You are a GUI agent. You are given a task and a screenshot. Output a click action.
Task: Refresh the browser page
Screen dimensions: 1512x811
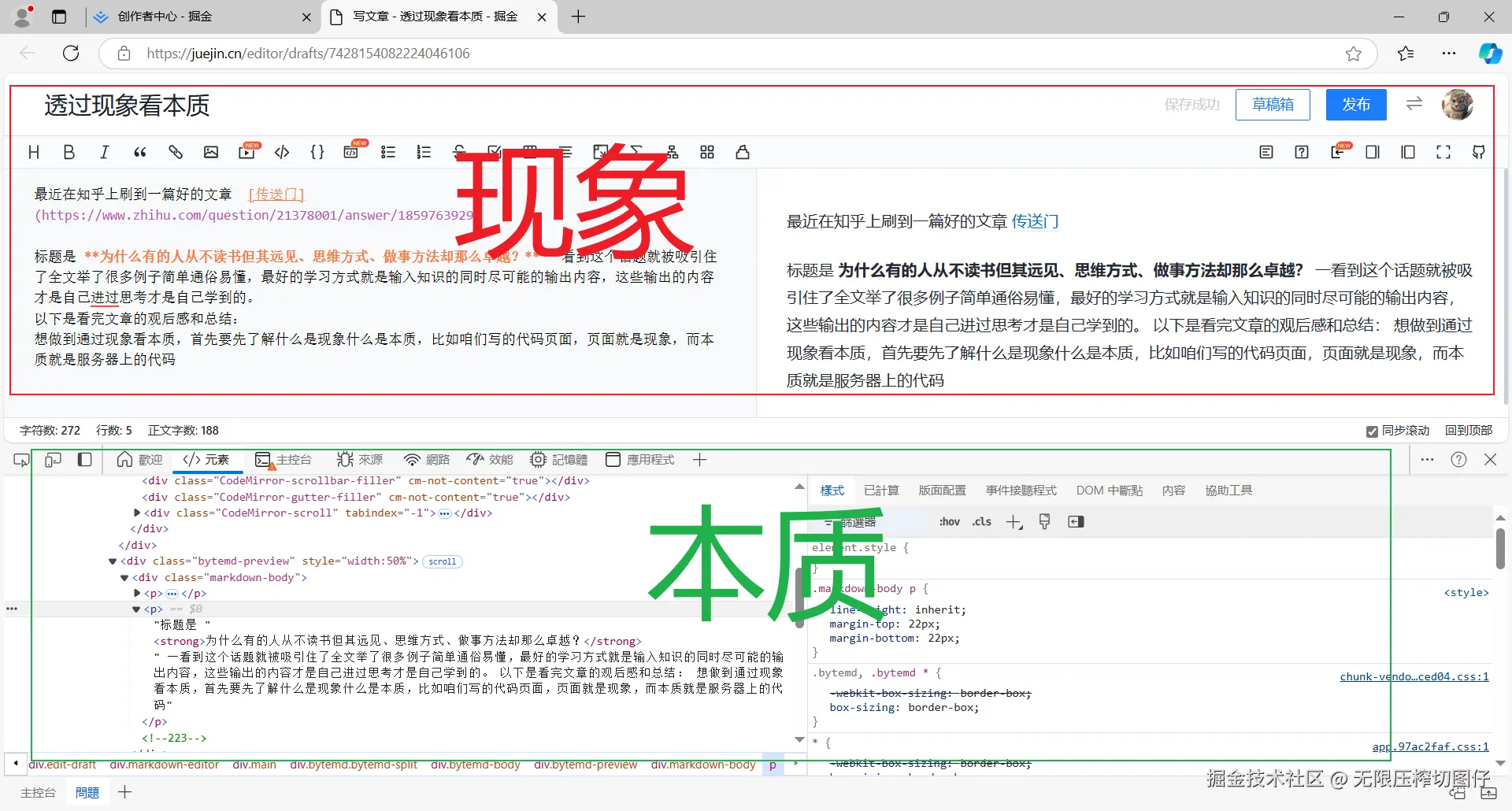[71, 53]
